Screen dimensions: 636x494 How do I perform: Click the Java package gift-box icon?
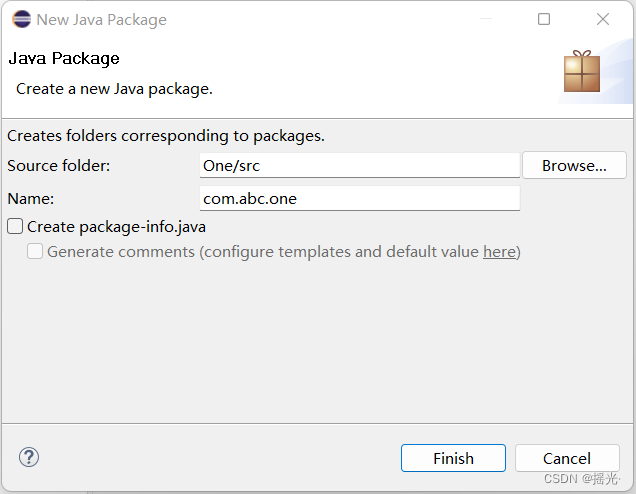coord(581,71)
